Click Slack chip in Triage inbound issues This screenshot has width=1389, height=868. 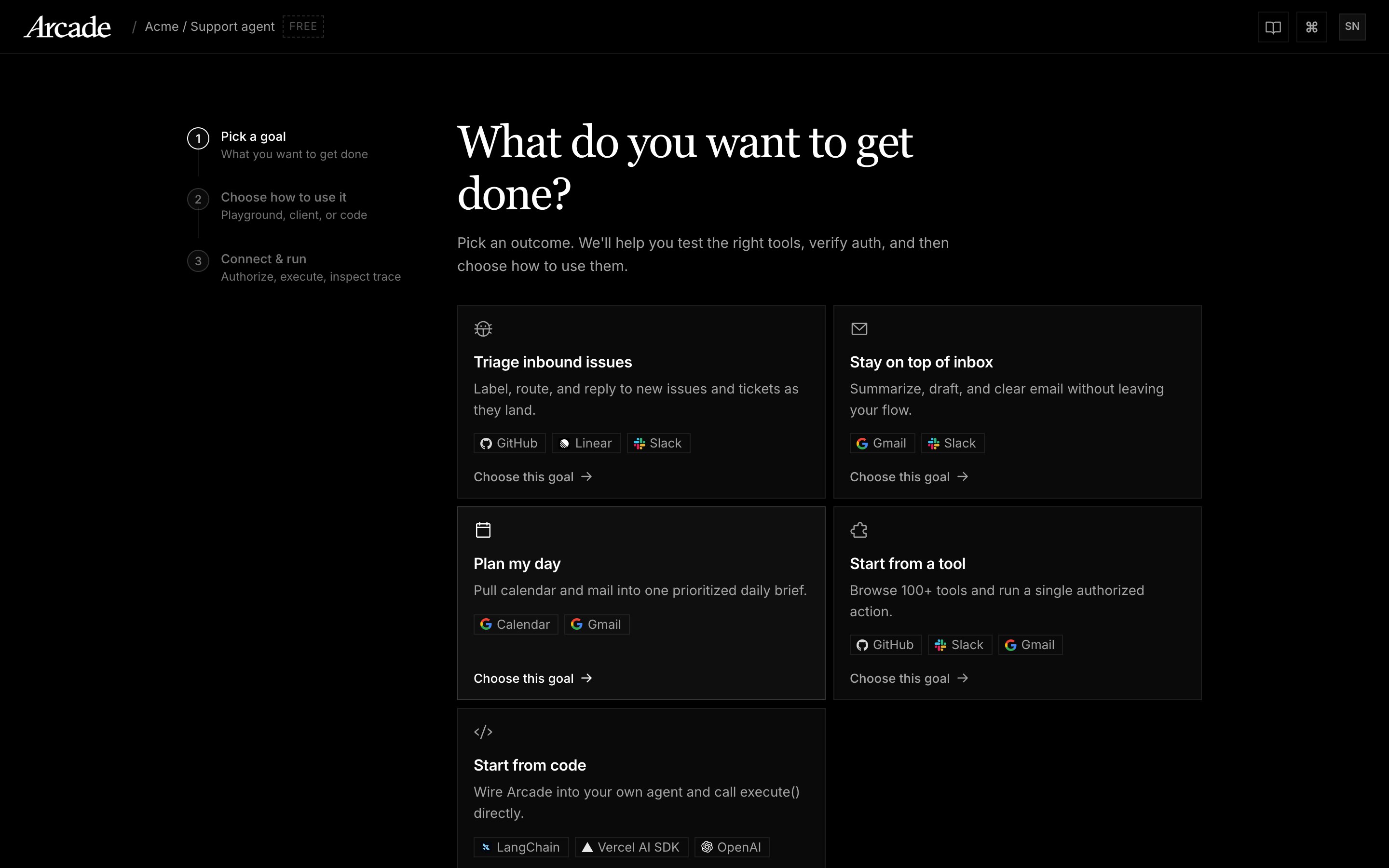pyautogui.click(x=658, y=443)
